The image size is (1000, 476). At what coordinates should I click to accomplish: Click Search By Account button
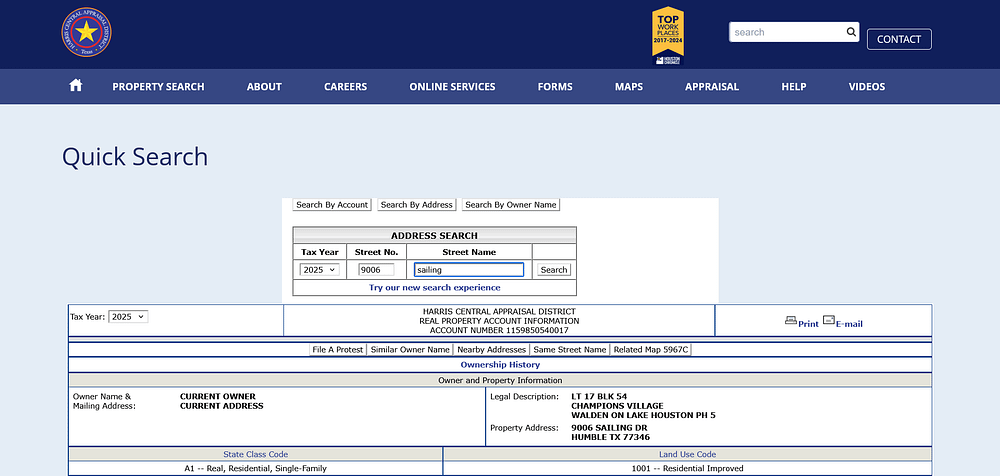coord(332,205)
